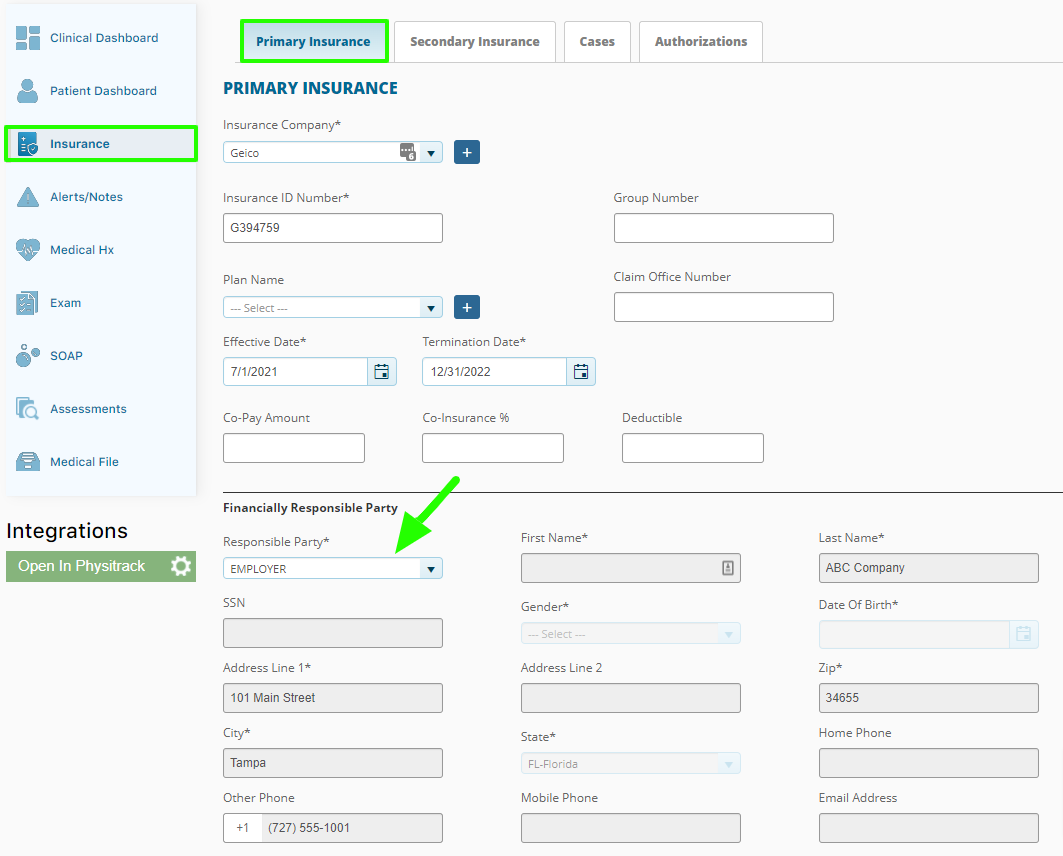Click the Deductible input field
This screenshot has height=856, width=1063.
click(x=693, y=448)
